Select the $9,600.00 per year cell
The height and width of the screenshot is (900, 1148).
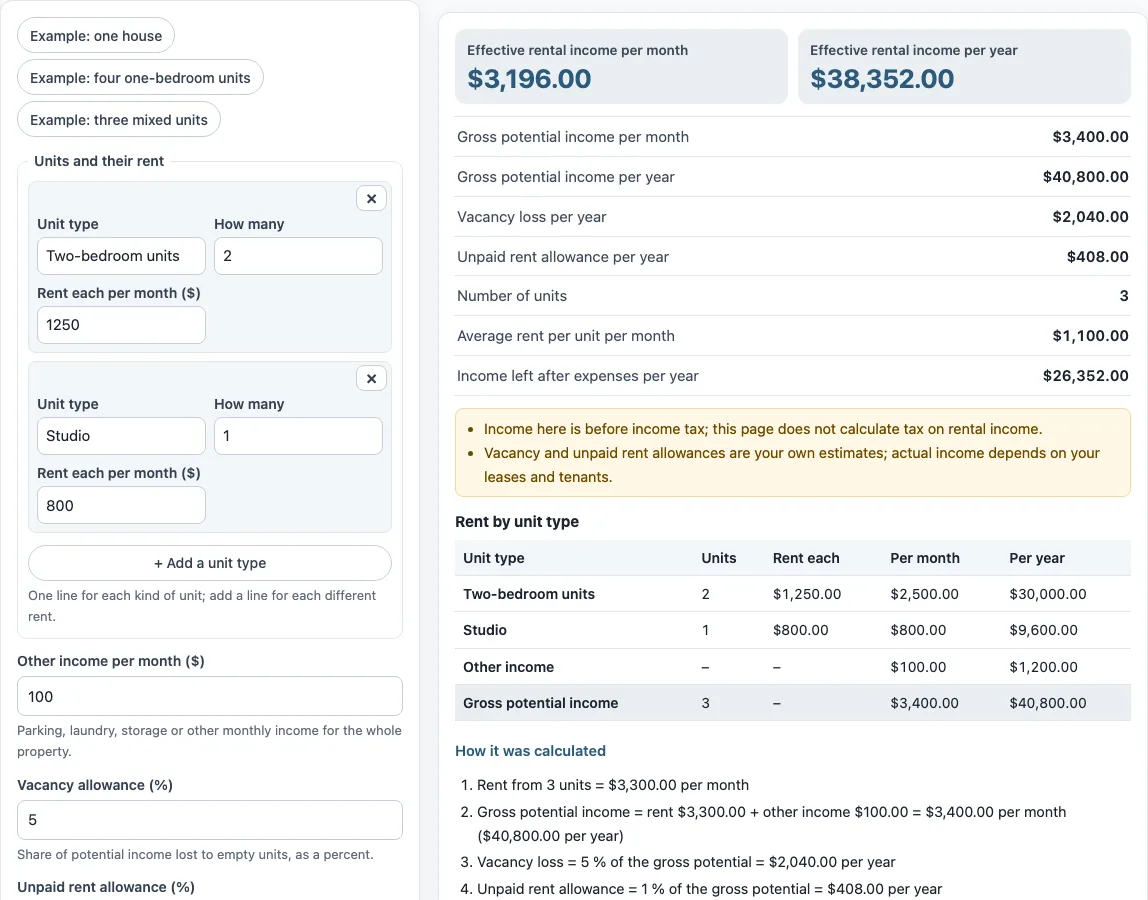point(1043,630)
